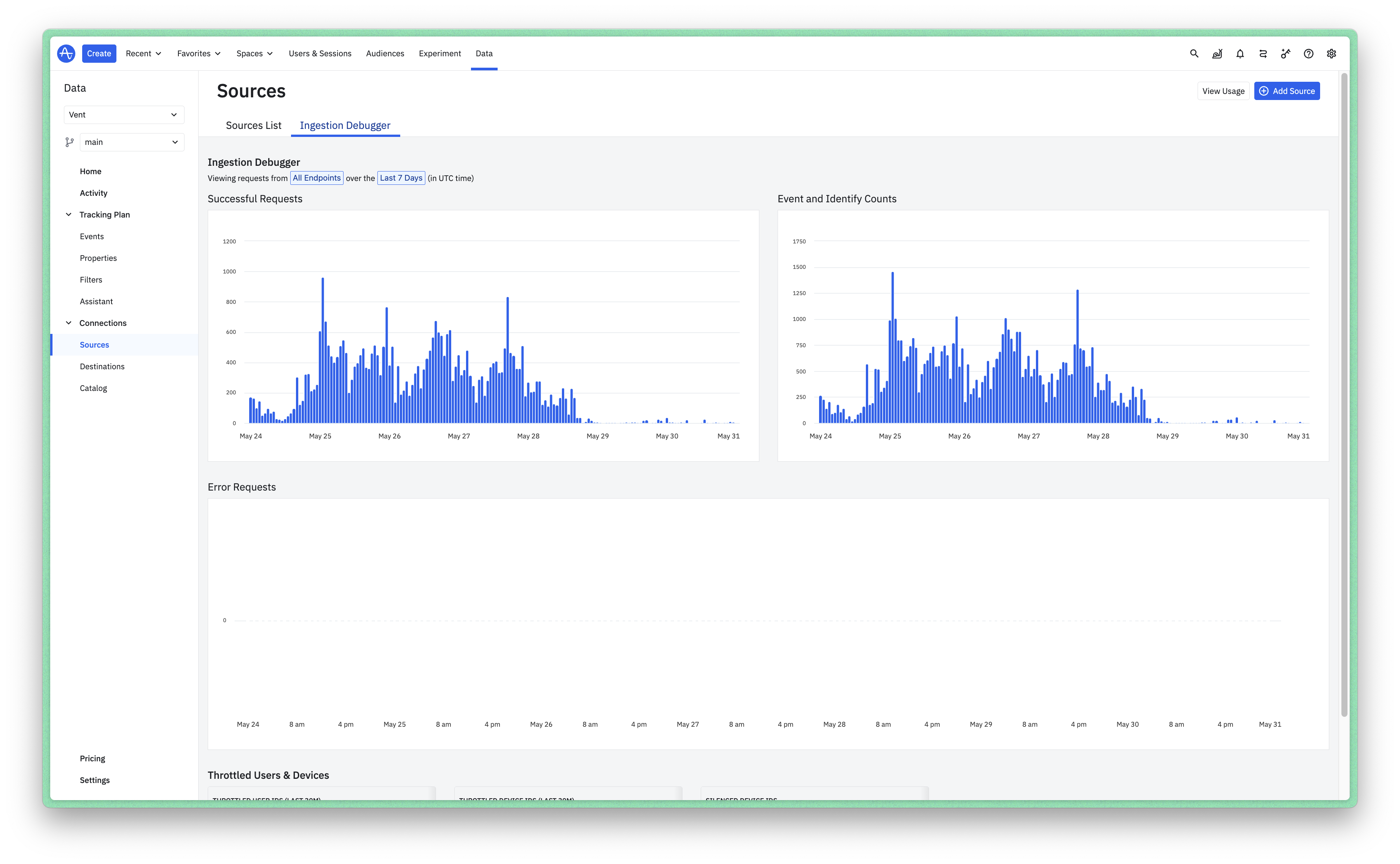Click the View Usage button
The height and width of the screenshot is (864, 1400).
pos(1223,91)
